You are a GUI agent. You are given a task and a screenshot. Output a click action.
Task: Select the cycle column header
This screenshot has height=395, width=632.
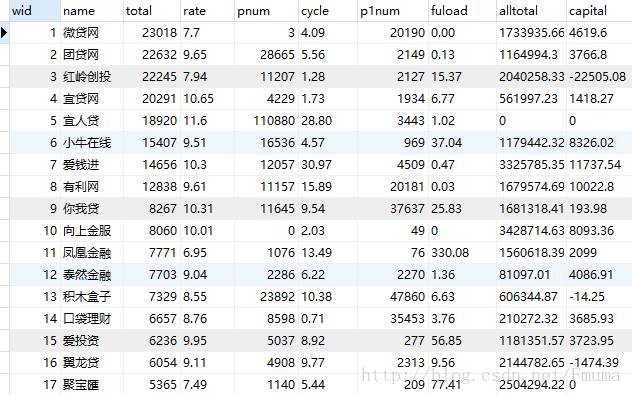(x=328, y=11)
